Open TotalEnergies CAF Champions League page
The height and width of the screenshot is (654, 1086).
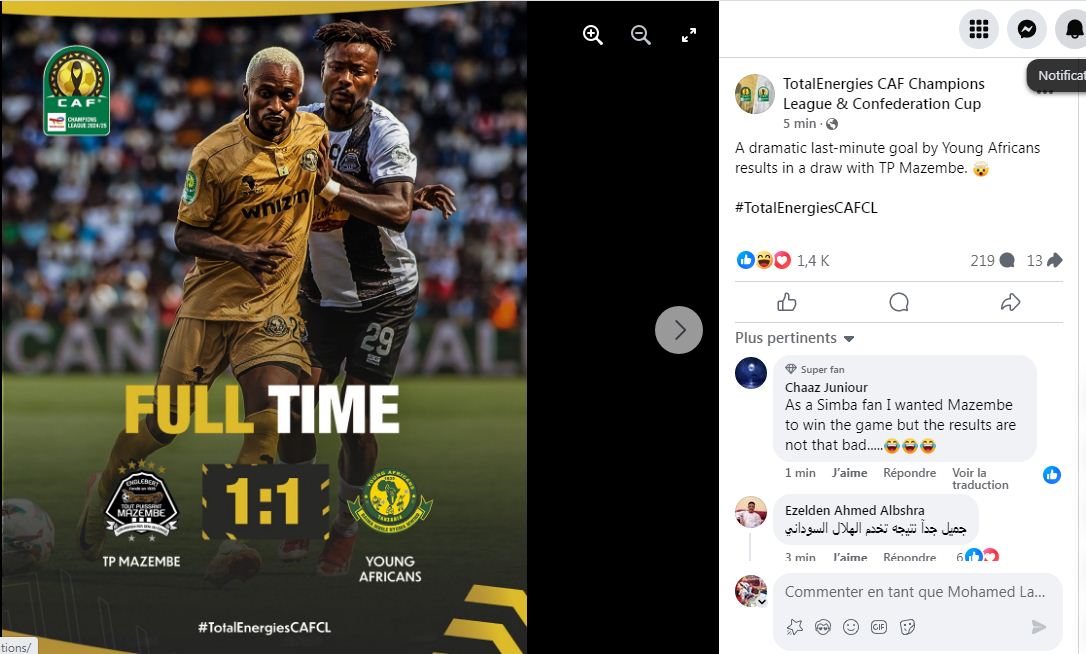tap(884, 94)
